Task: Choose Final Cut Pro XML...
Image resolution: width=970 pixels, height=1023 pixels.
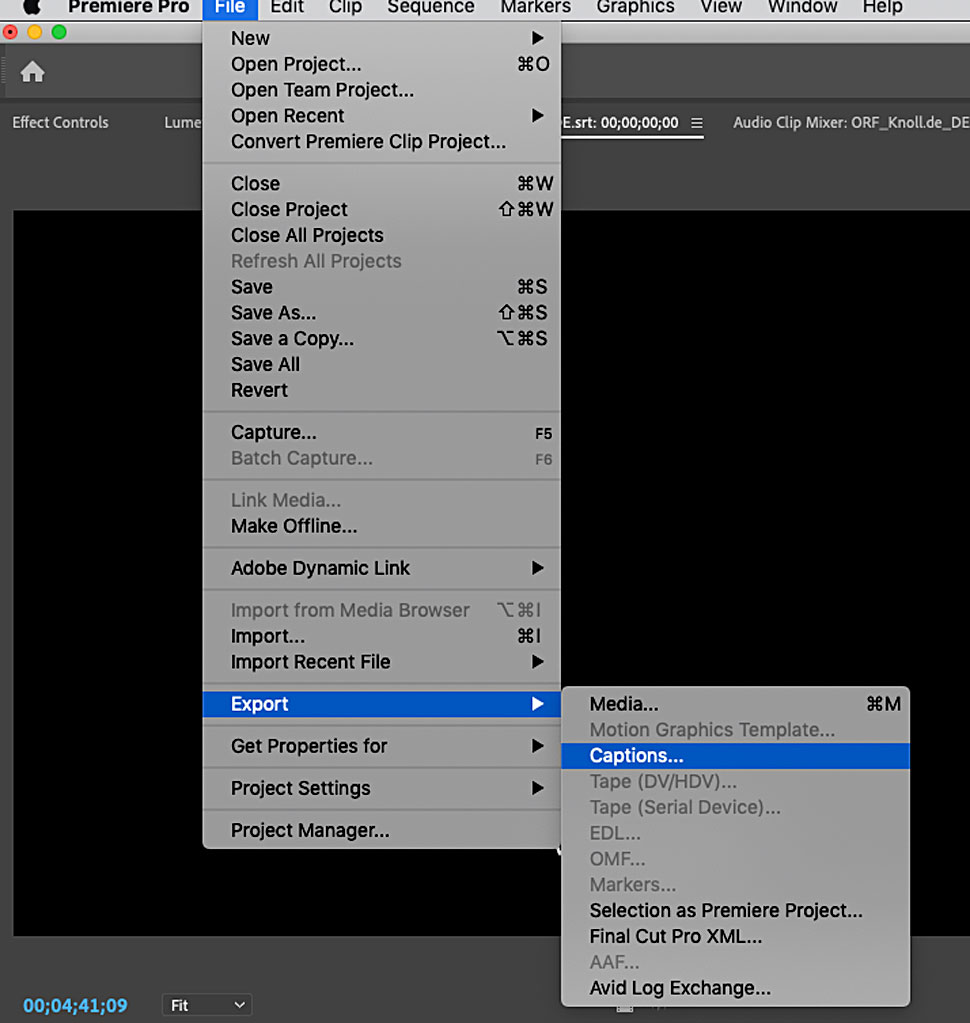Action: pos(735,937)
